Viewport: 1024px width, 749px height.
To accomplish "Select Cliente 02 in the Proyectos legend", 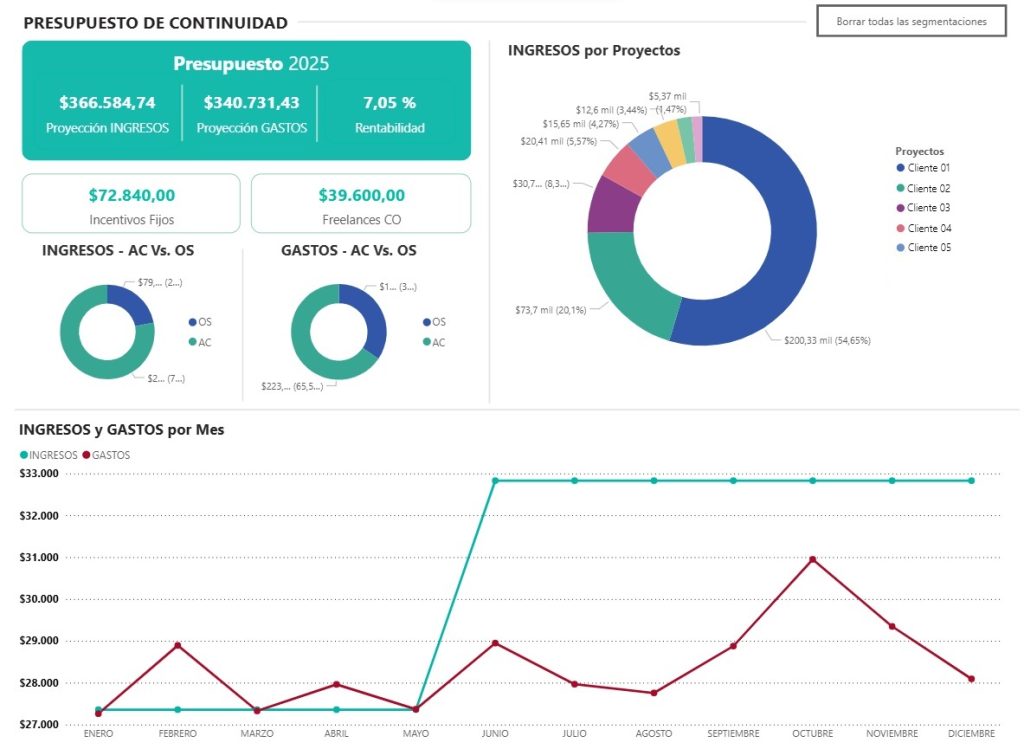I will click(x=928, y=188).
